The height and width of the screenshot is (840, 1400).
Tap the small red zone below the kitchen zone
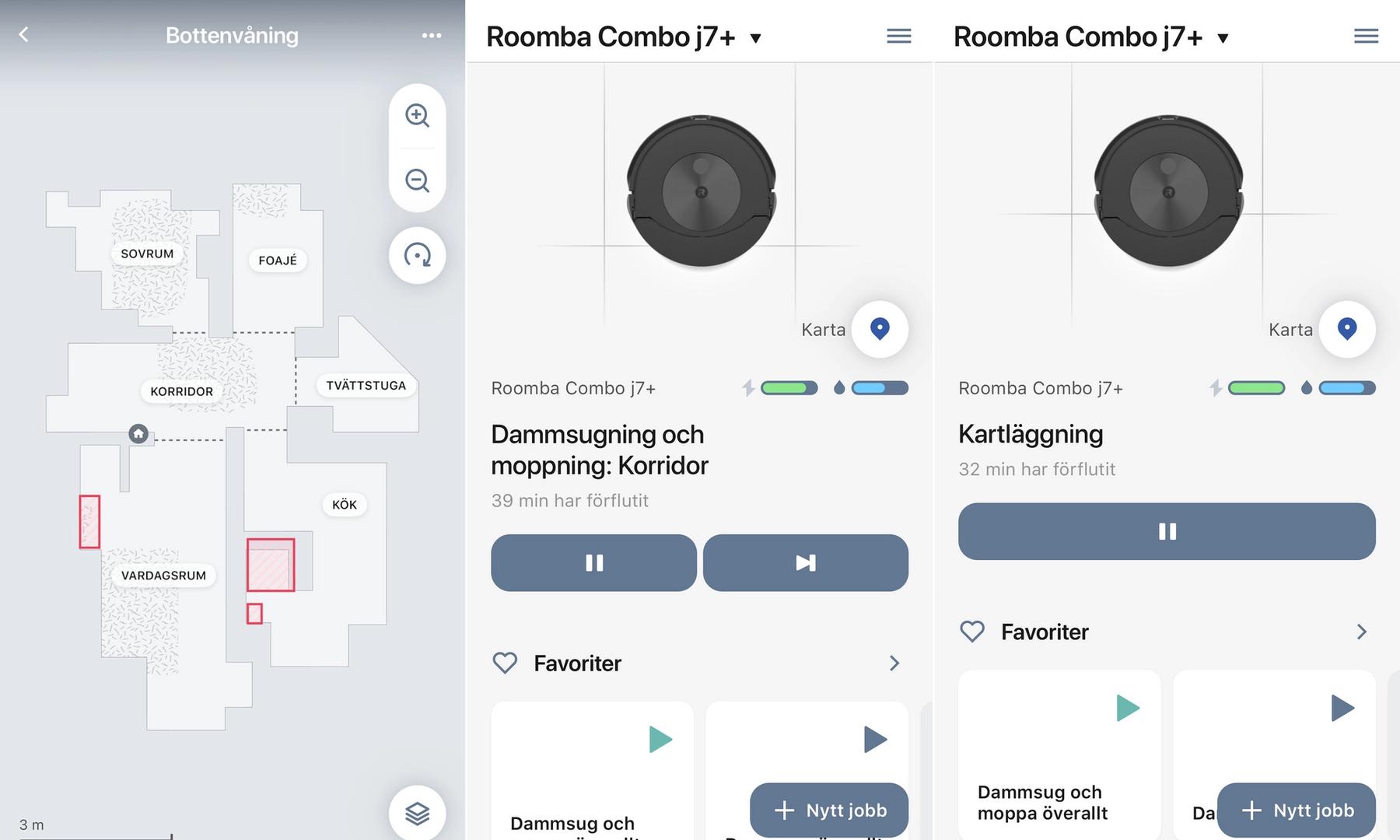click(x=254, y=614)
